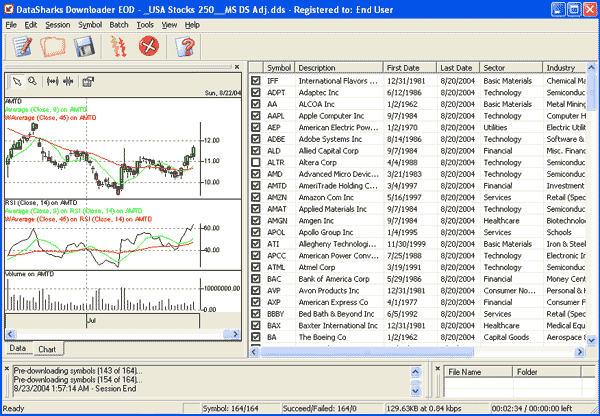Click the symbol table scroll up arrow
The image size is (600, 416).
pyautogui.click(x=591, y=68)
